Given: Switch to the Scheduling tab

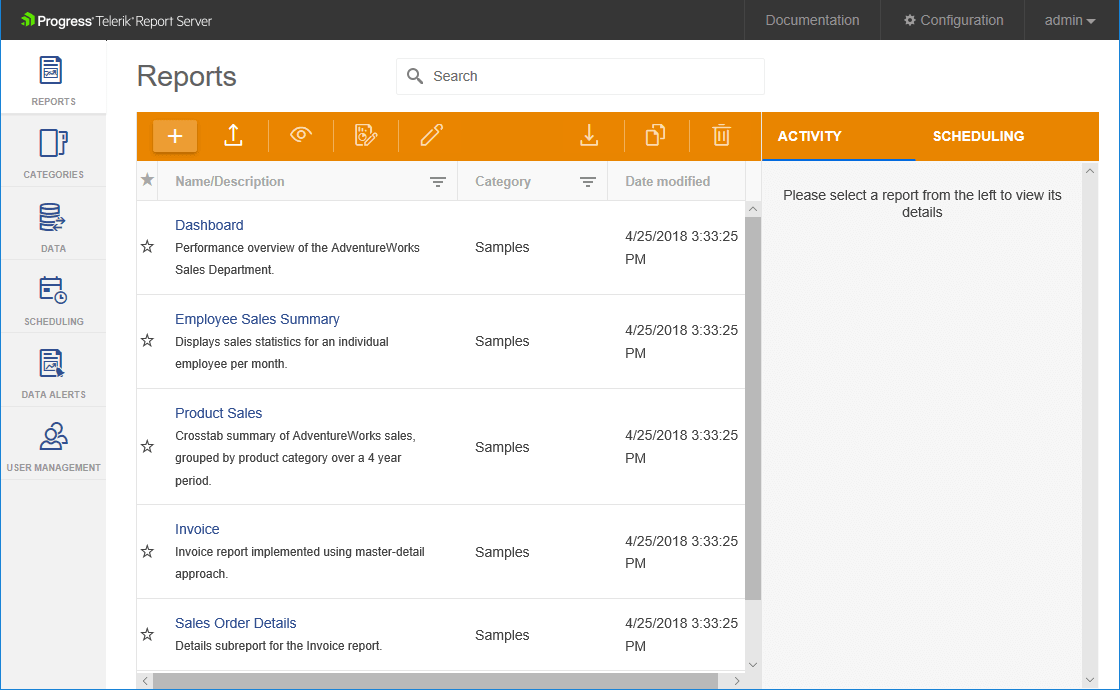Looking at the screenshot, I should [978, 136].
